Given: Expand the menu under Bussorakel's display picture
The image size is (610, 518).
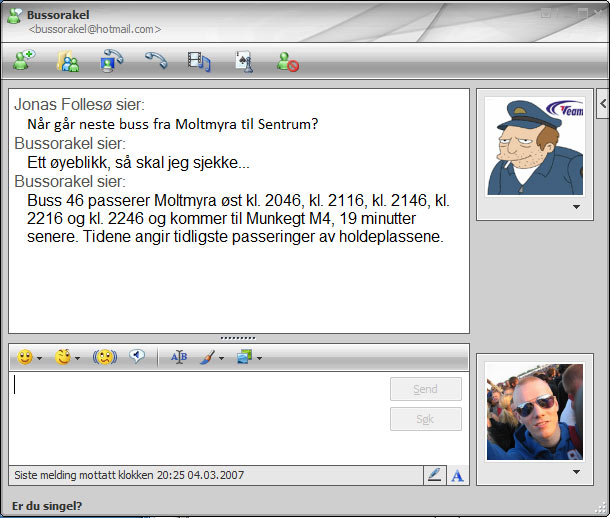Looking at the screenshot, I should 577,207.
